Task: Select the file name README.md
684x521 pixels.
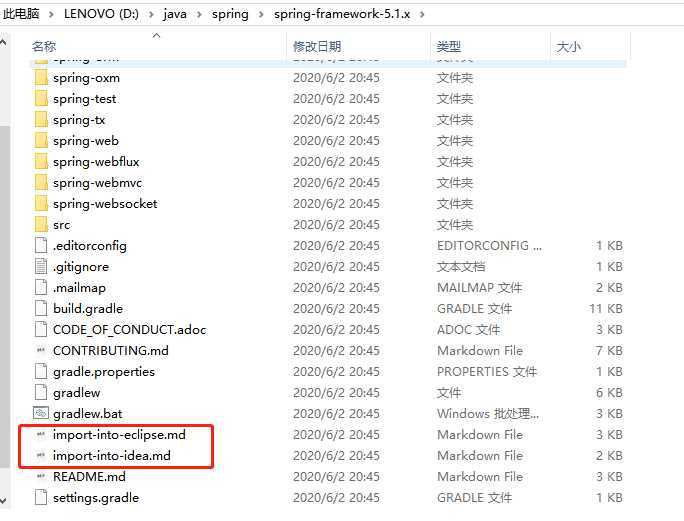Action: pyautogui.click(x=89, y=476)
